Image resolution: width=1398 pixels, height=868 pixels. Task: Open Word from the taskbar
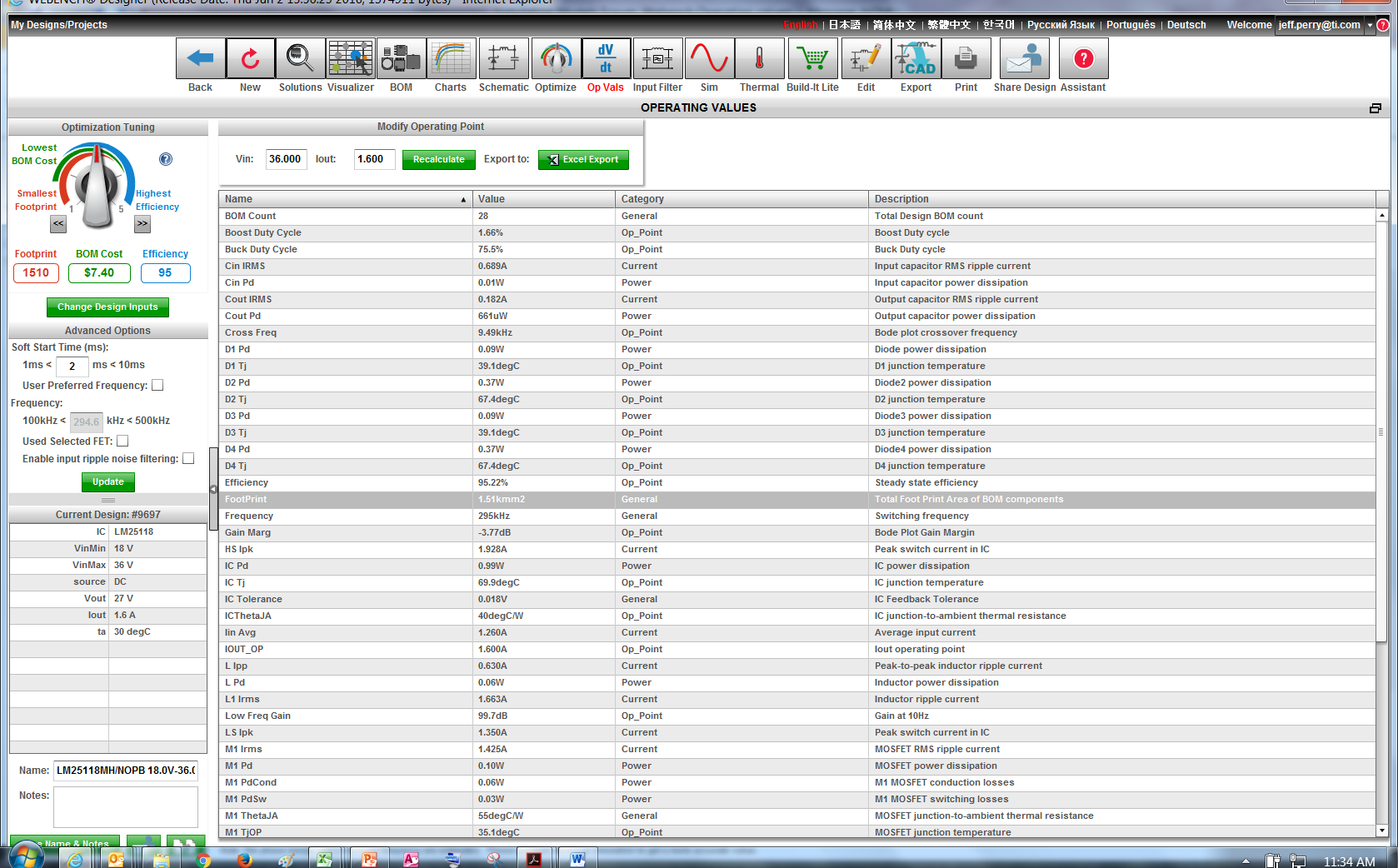click(577, 859)
